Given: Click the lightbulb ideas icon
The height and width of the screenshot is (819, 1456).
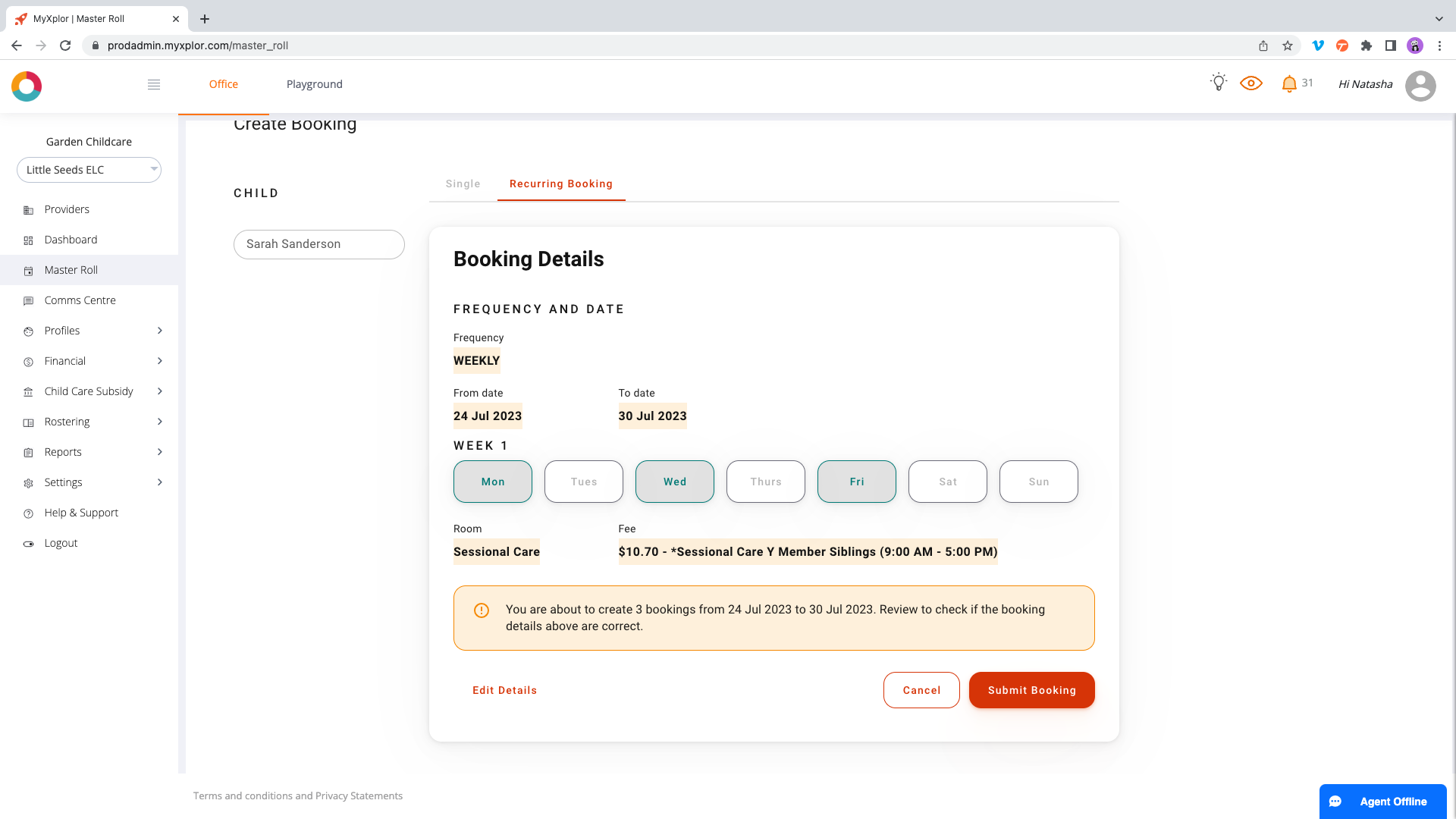Looking at the screenshot, I should [1219, 83].
